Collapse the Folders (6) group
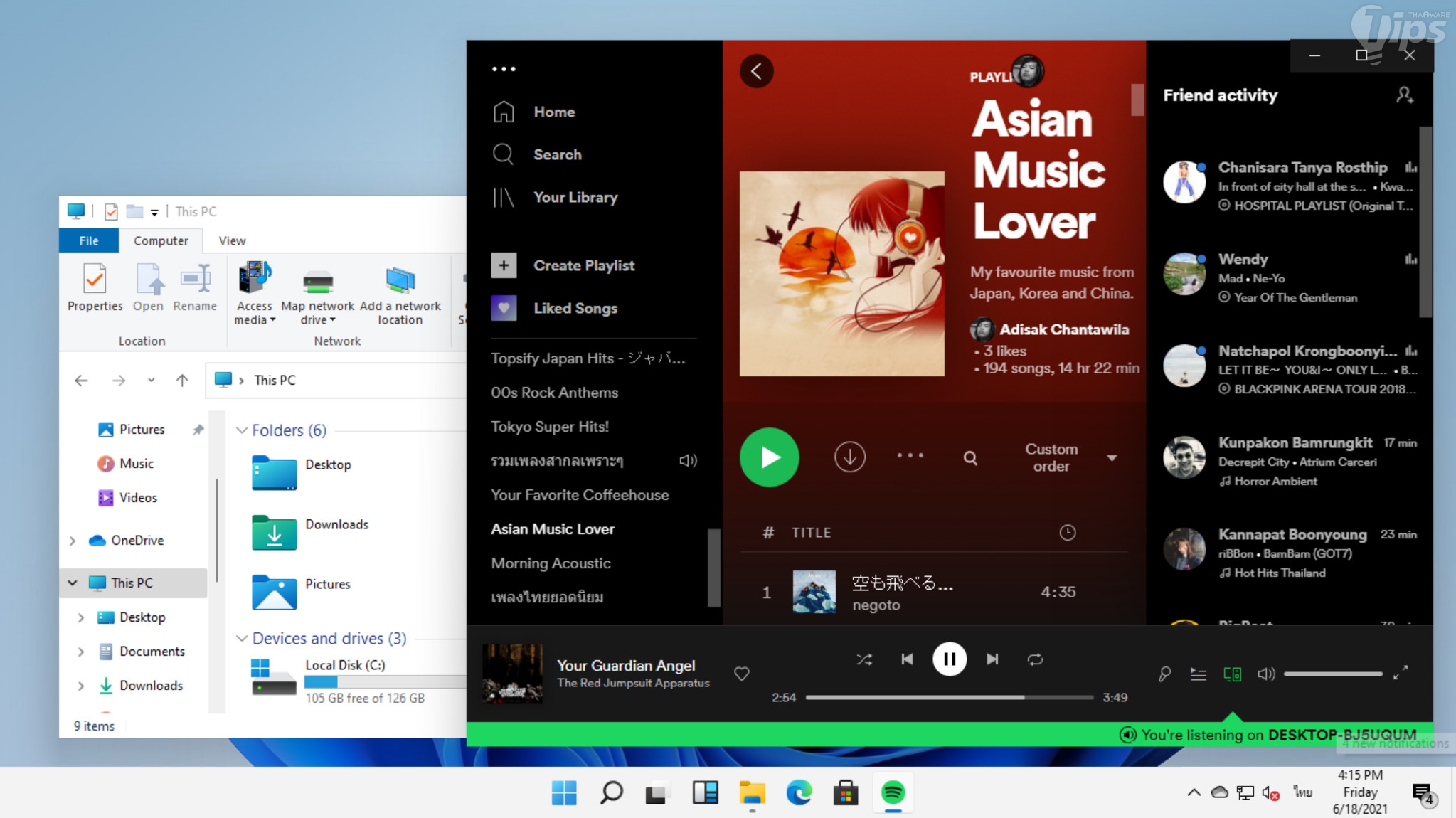The width and height of the screenshot is (1456, 818). (242, 430)
